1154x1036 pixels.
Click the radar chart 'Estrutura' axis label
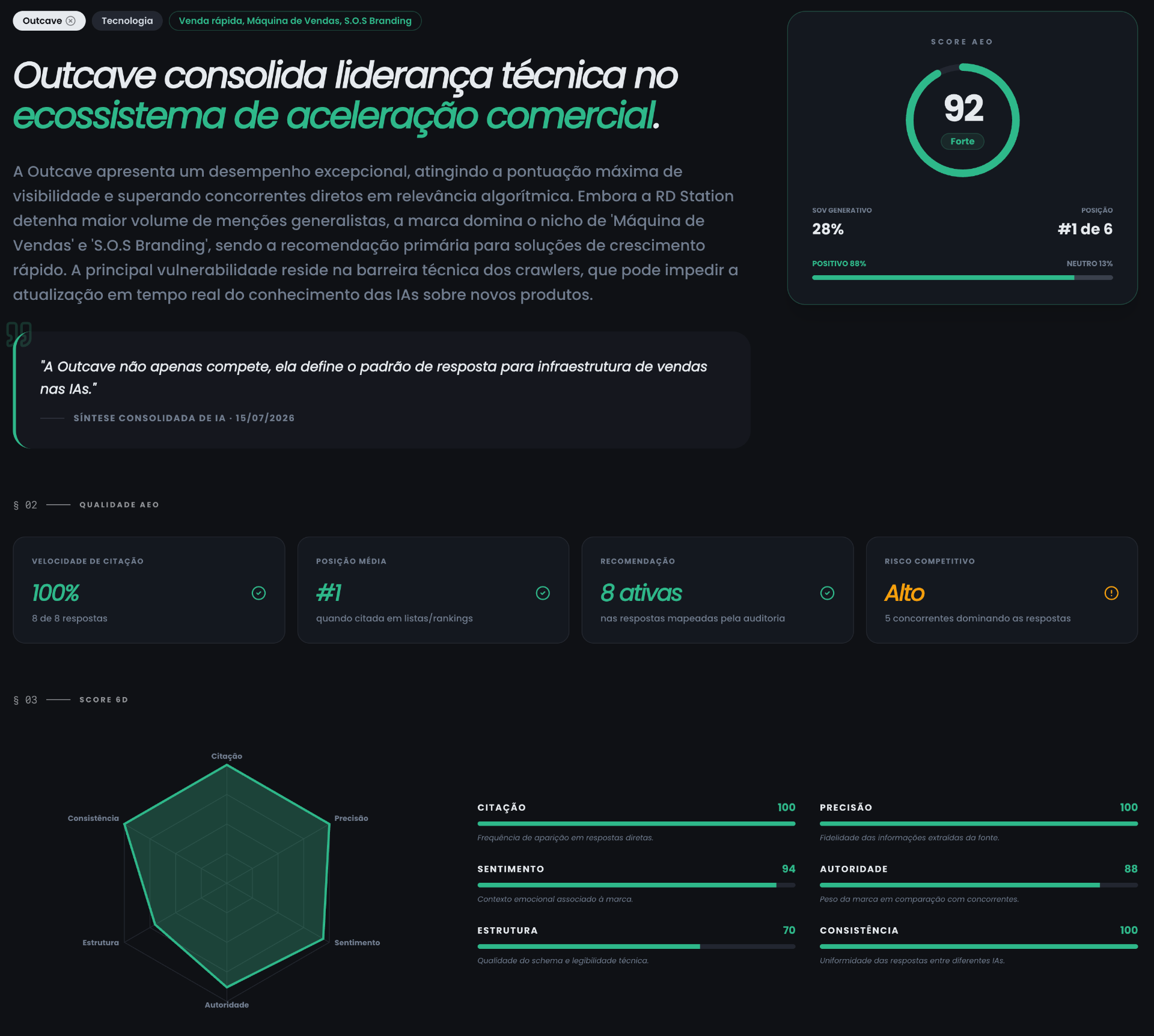[x=100, y=942]
